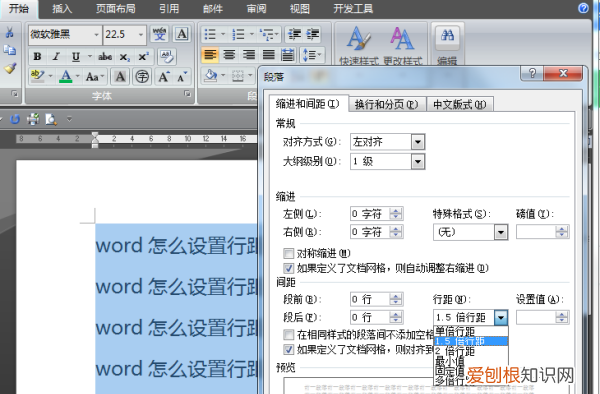Viewport: 600px width, 394px height.
Task: Click the distributed alignment icon
Action: click(287, 55)
